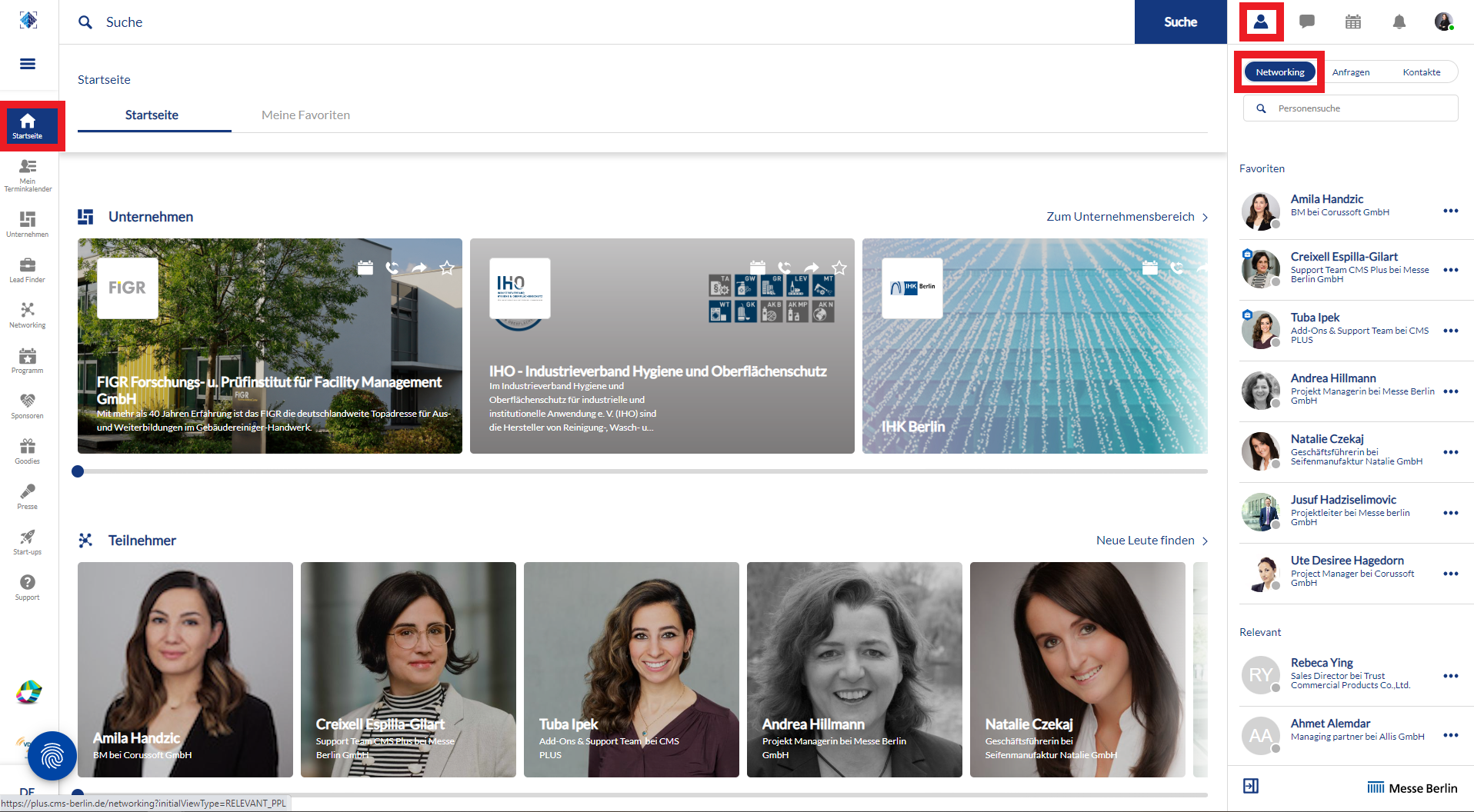This screenshot has width=1474, height=812.
Task: Collapse the right side panel icon
Action: pos(1251,786)
